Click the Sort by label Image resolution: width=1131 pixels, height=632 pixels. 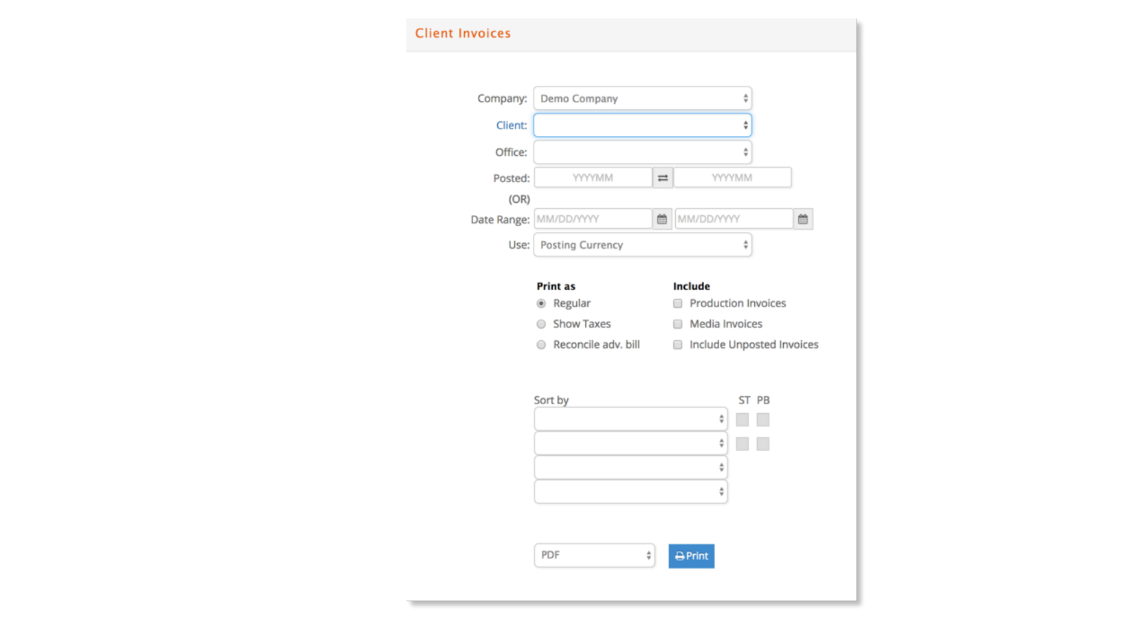pyautogui.click(x=551, y=400)
